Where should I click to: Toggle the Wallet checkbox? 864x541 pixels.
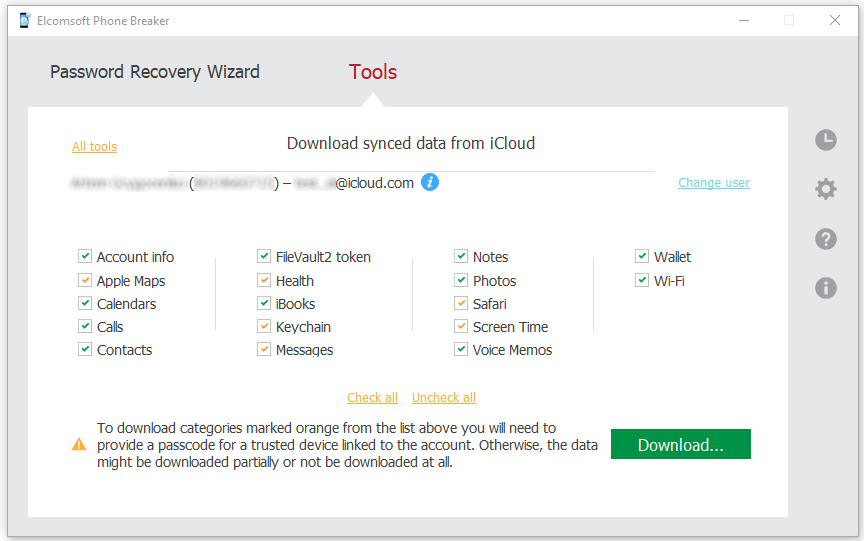pyautogui.click(x=642, y=256)
